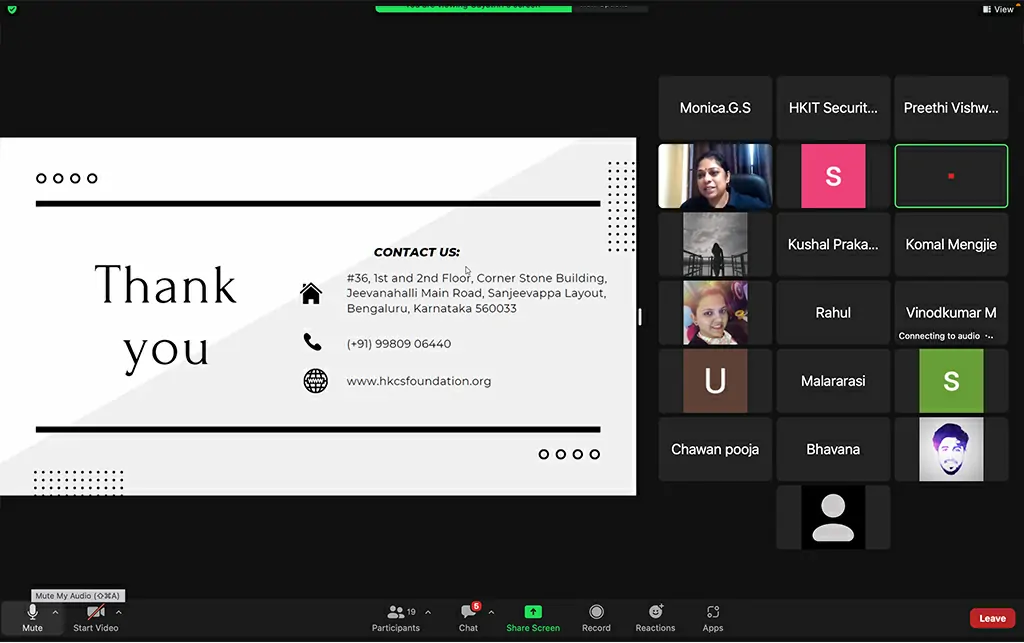
Task: Select the silhouette photo participant tile
Action: (x=715, y=244)
